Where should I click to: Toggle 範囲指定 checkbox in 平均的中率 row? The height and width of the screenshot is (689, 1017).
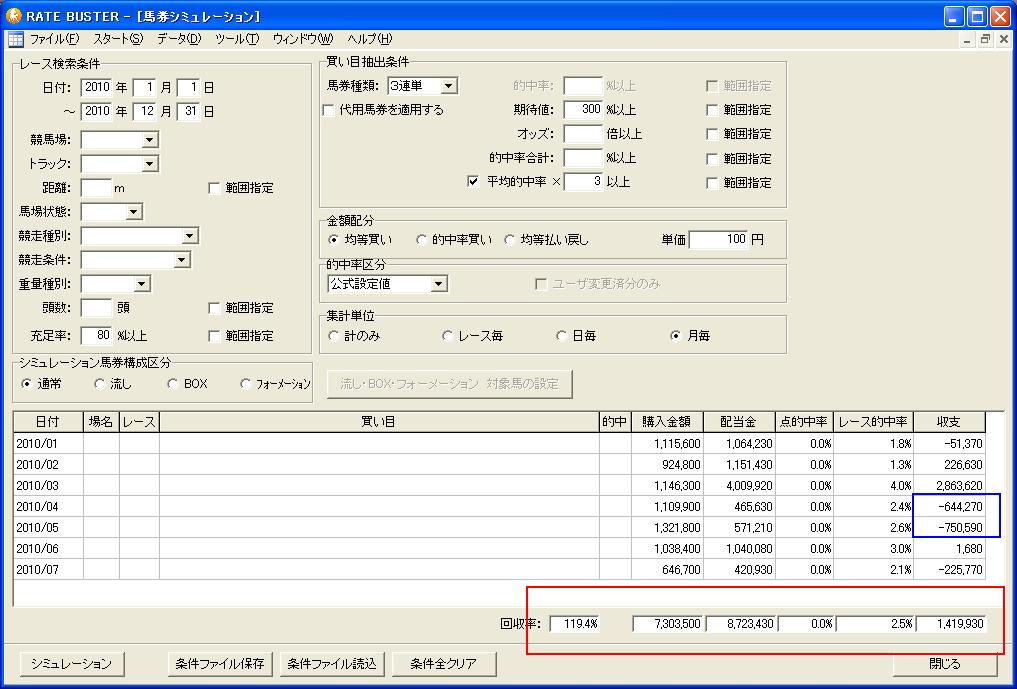(712, 183)
